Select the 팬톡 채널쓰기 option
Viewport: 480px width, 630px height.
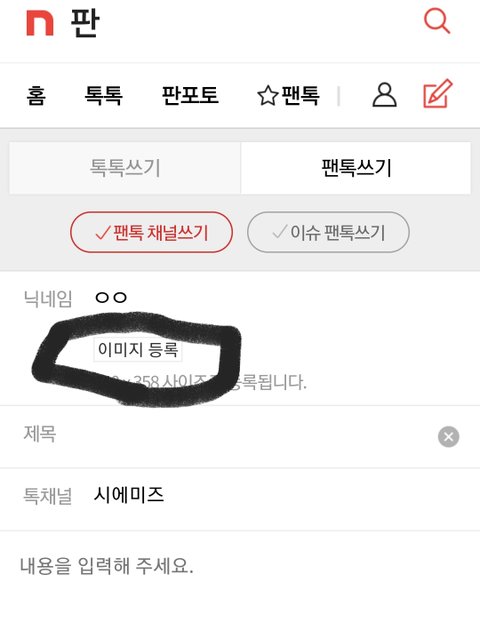(151, 232)
